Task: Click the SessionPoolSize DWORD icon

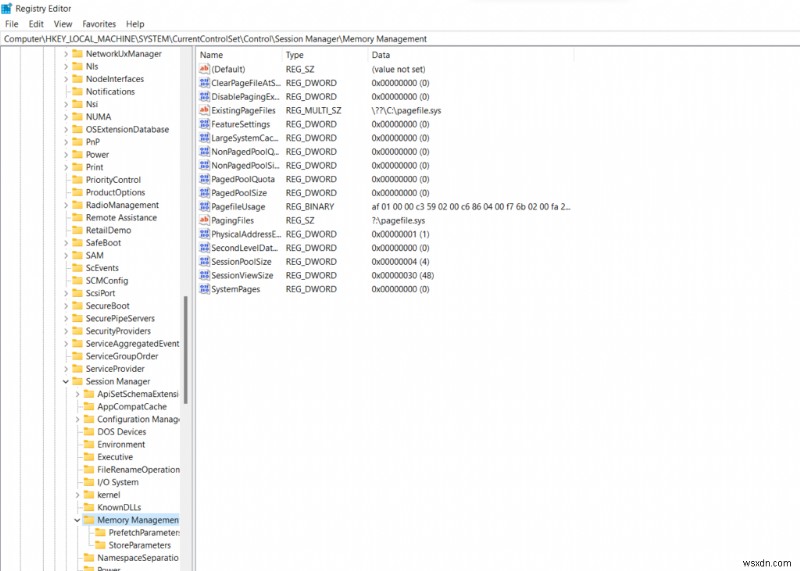Action: [x=205, y=262]
